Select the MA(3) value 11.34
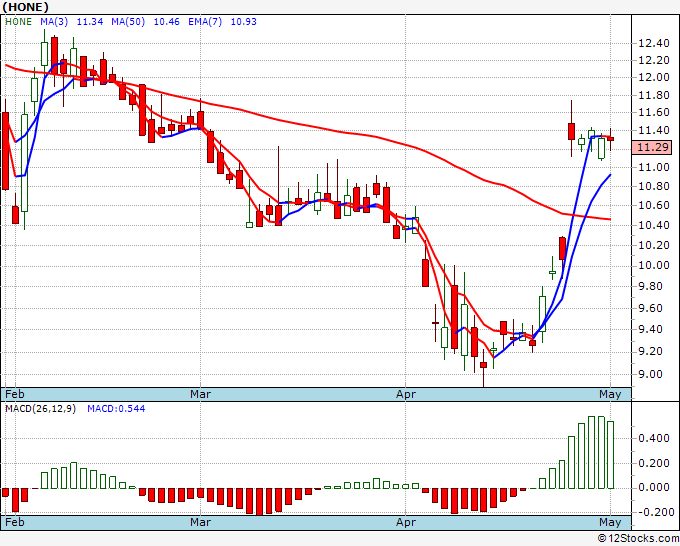The width and height of the screenshot is (680, 546). tap(90, 22)
